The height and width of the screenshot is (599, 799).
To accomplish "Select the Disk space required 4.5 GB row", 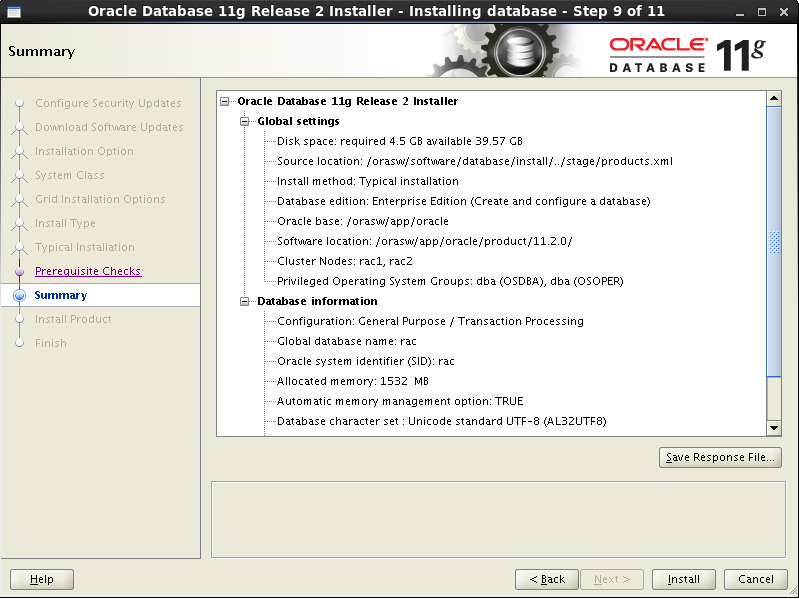I will (x=400, y=141).
